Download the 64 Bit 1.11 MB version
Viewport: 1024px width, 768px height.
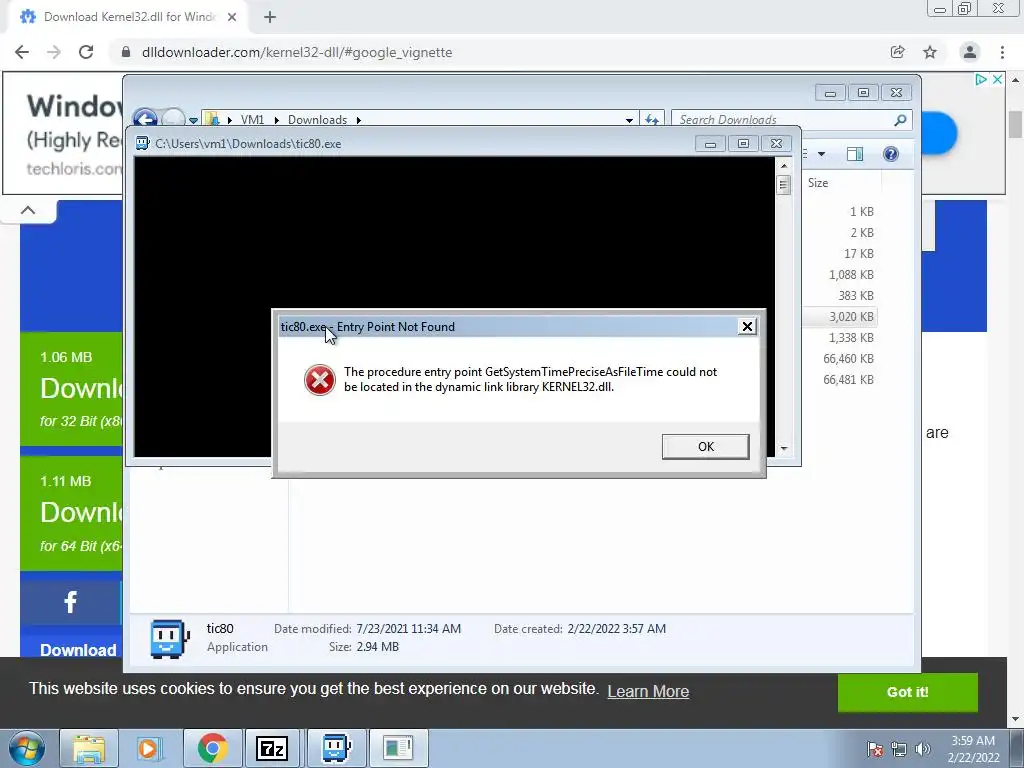pos(72,513)
